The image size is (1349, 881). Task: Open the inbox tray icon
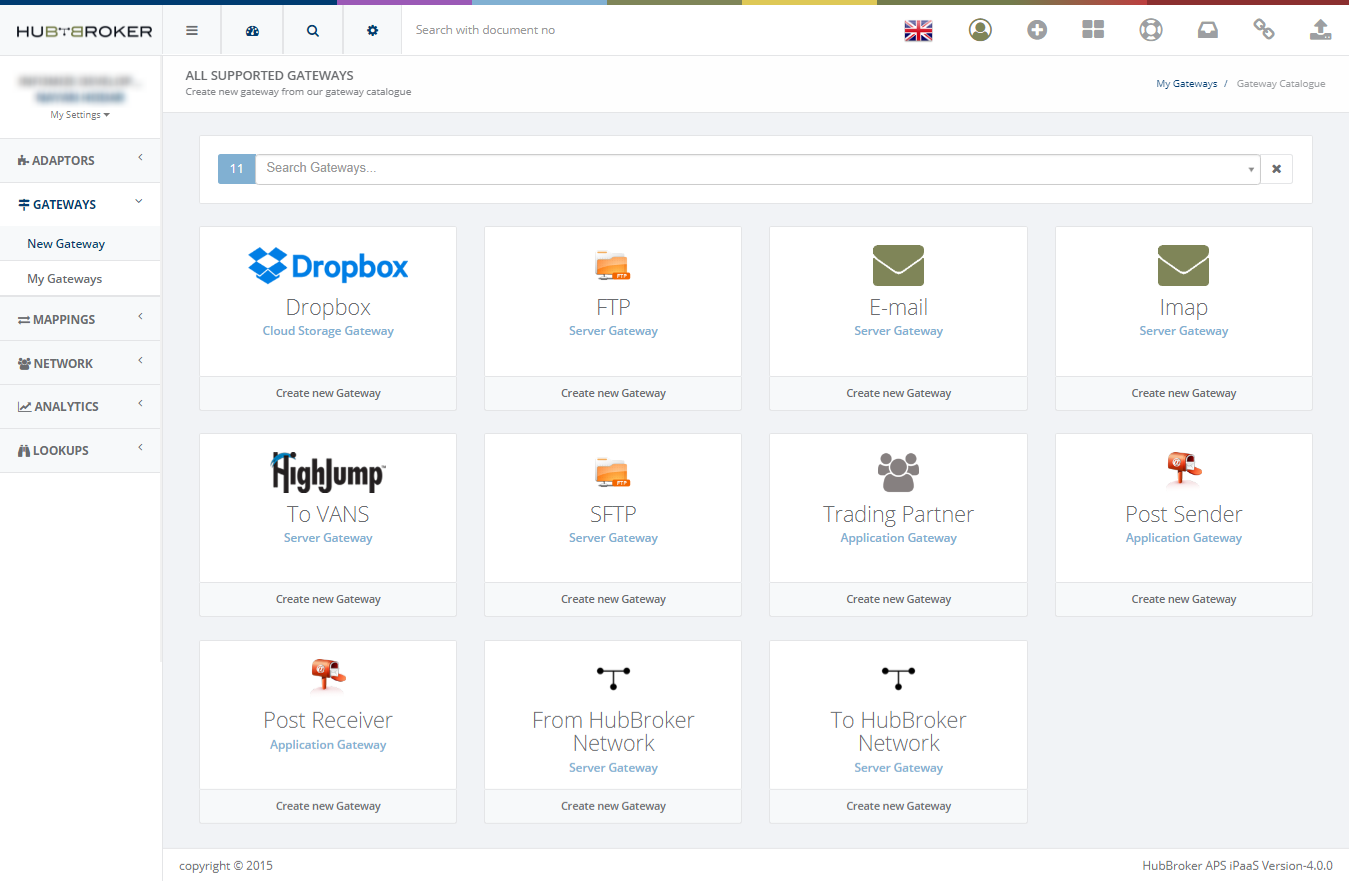pyautogui.click(x=1208, y=30)
